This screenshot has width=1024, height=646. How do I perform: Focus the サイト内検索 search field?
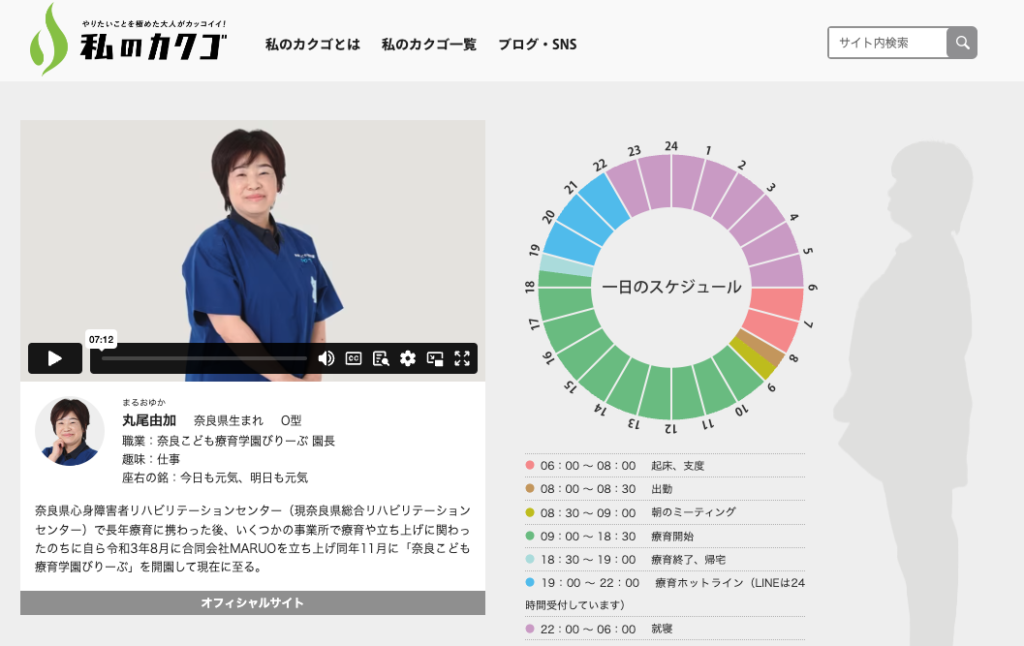click(x=886, y=43)
